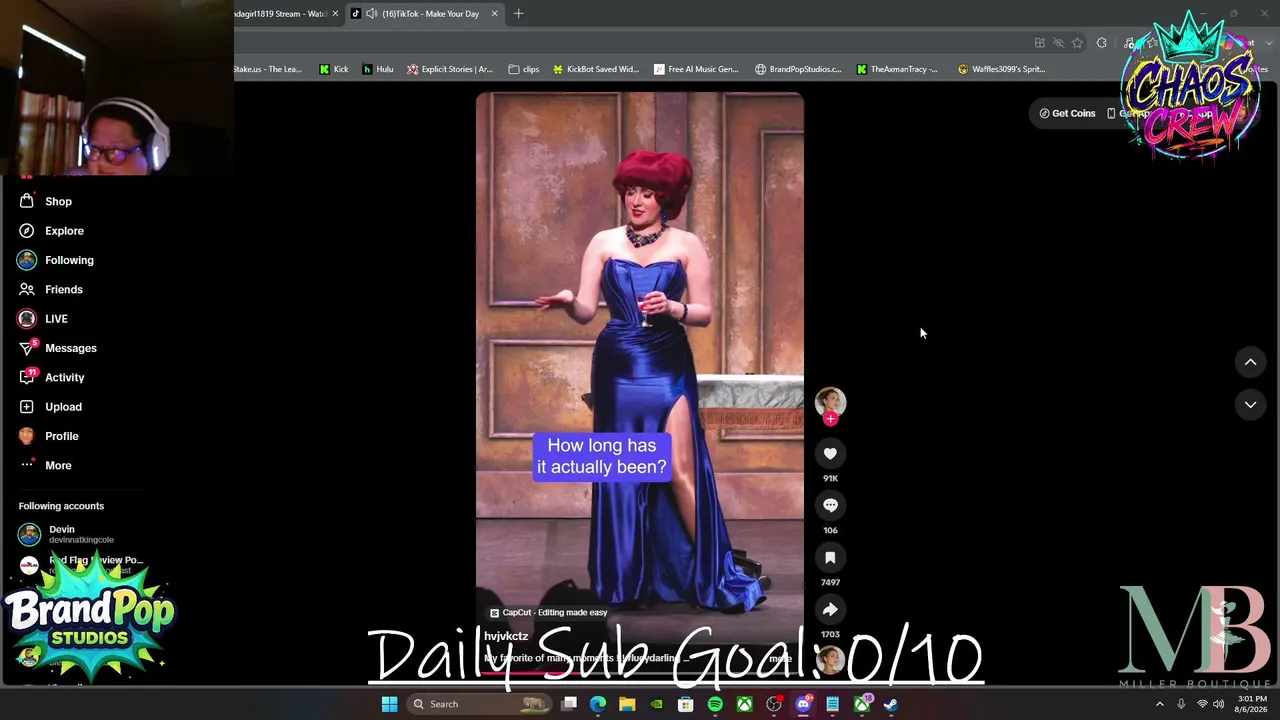1280x720 pixels.
Task: Open the BrandPopStudios bookmark
Action: pos(798,69)
